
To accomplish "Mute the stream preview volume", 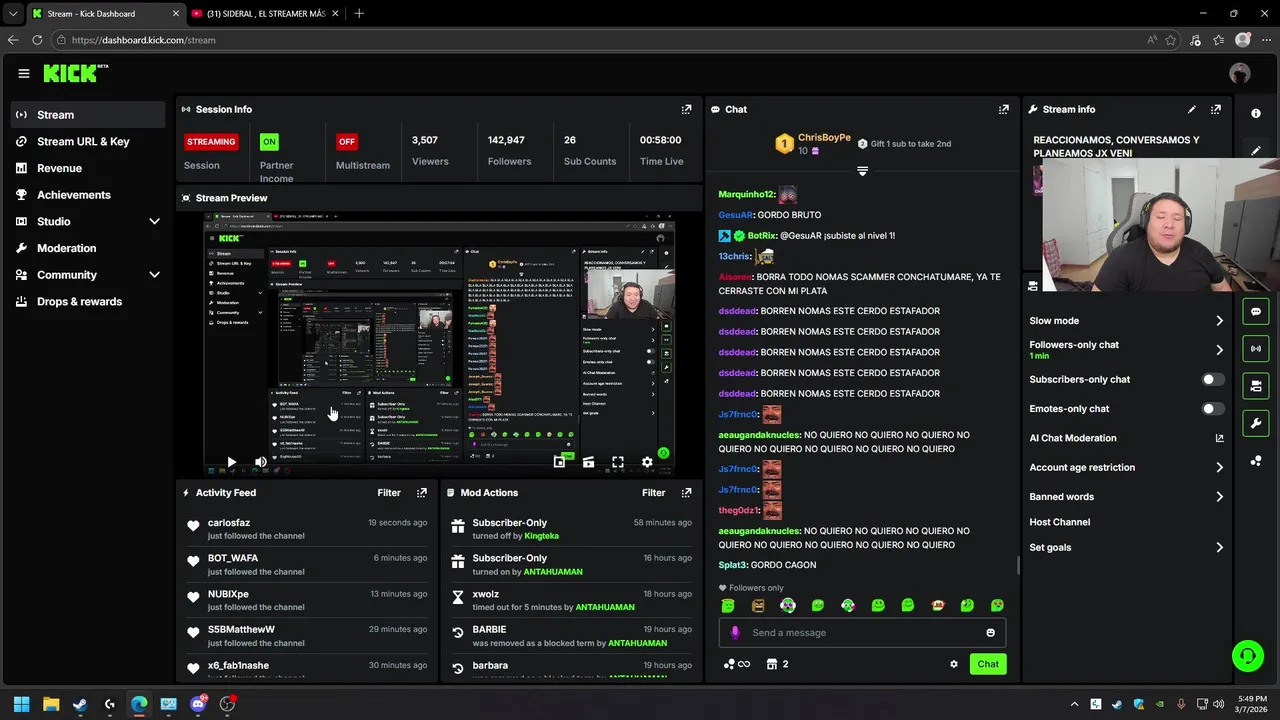I will [260, 462].
